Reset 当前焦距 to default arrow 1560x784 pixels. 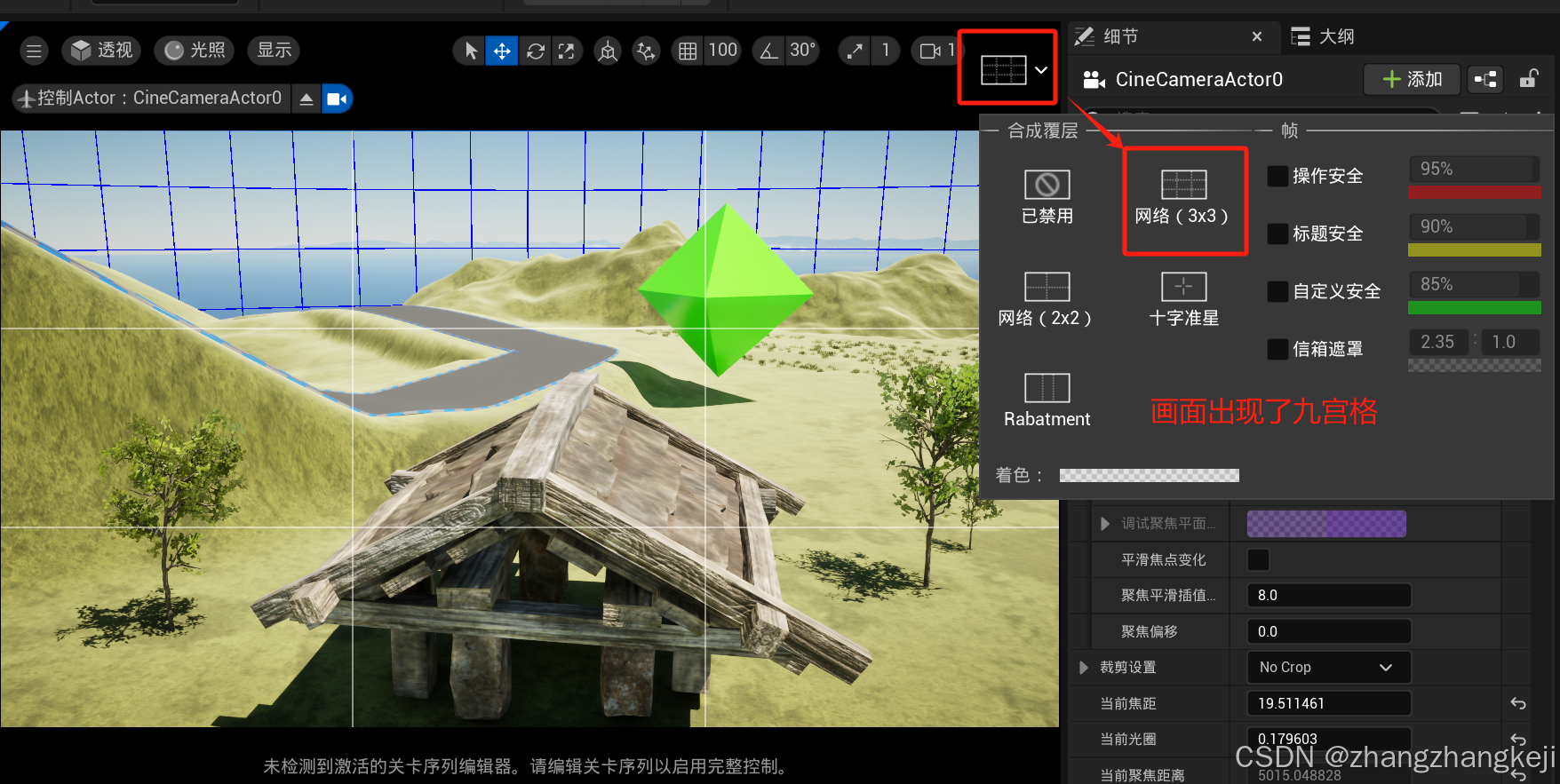coord(1518,703)
